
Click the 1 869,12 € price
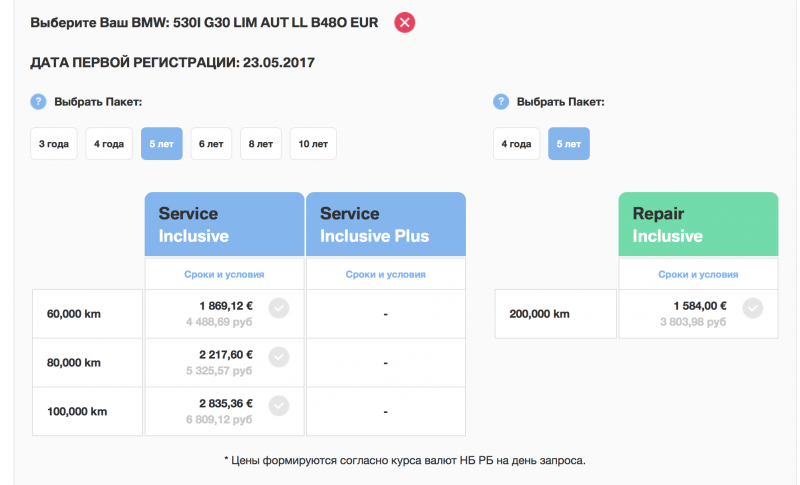226,306
